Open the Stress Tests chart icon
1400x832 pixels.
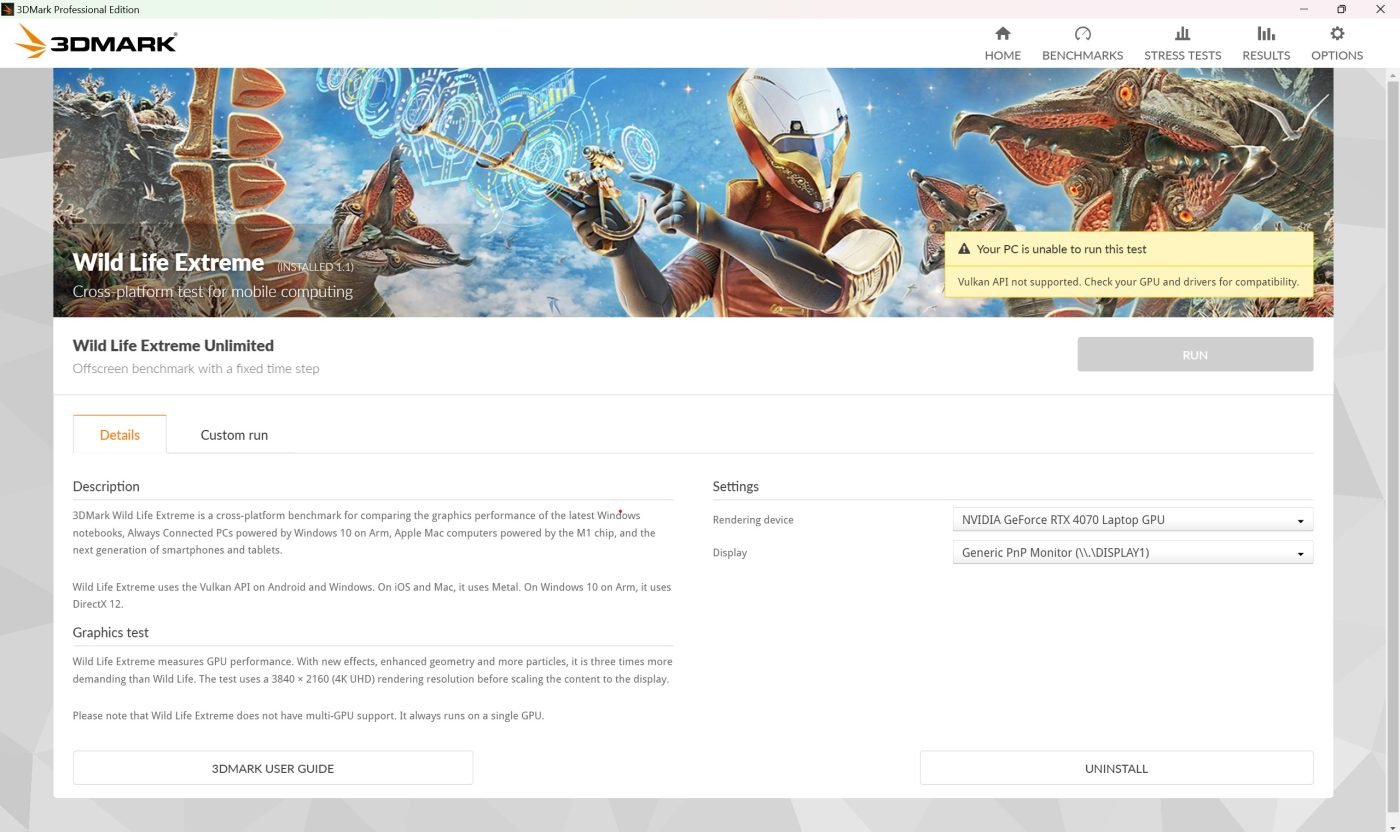point(1182,33)
